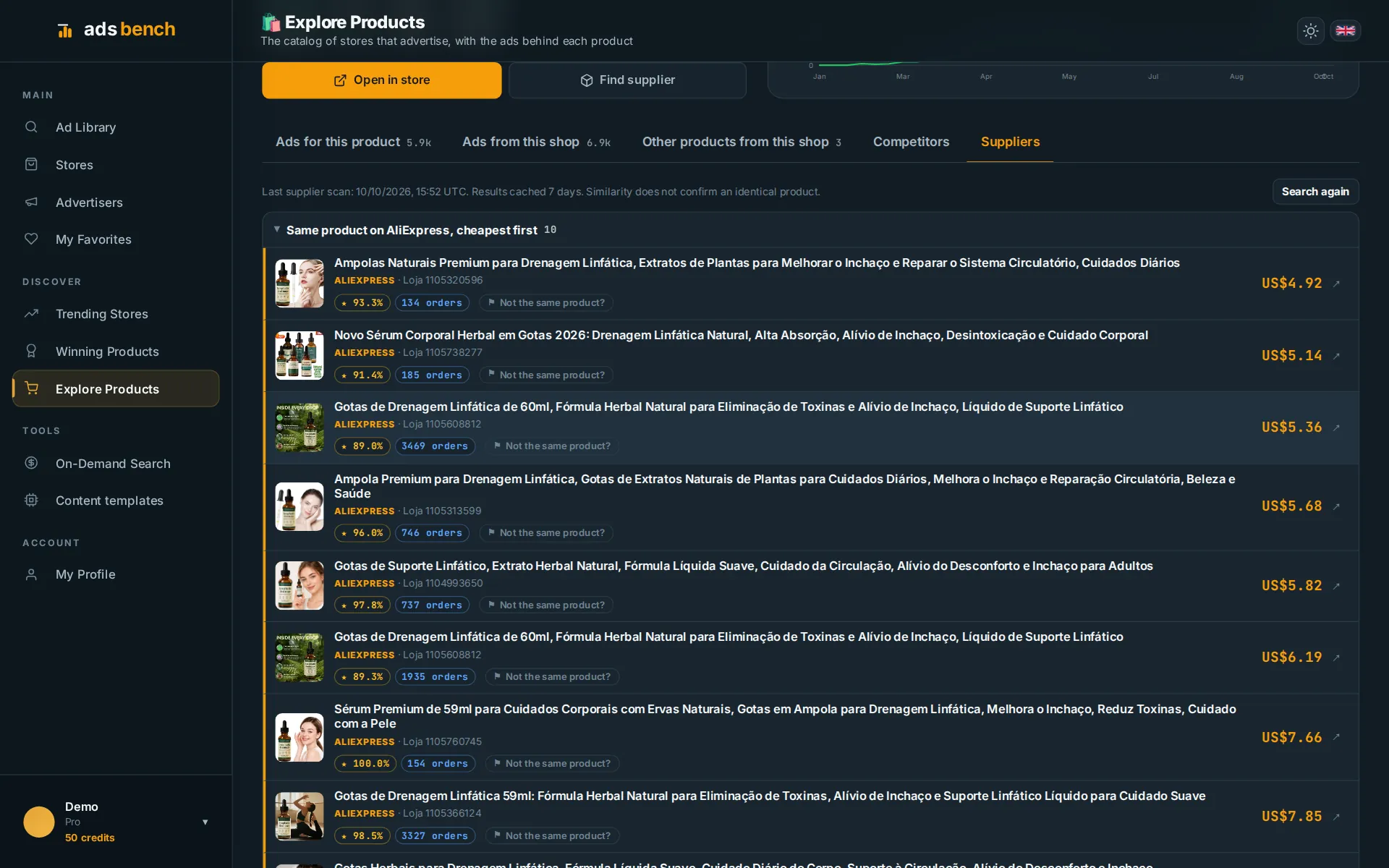1389x868 pixels.
Task: Open Gotas de Drenagem Linfática 59ml title
Action: (770, 796)
